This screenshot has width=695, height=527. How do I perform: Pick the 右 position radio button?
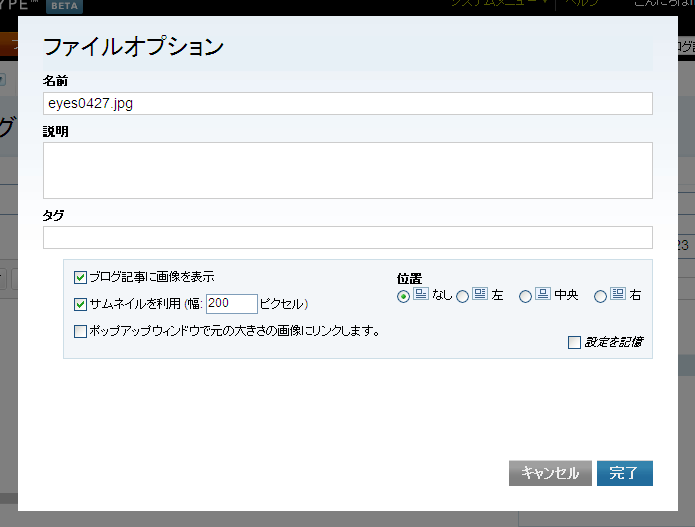click(x=601, y=296)
